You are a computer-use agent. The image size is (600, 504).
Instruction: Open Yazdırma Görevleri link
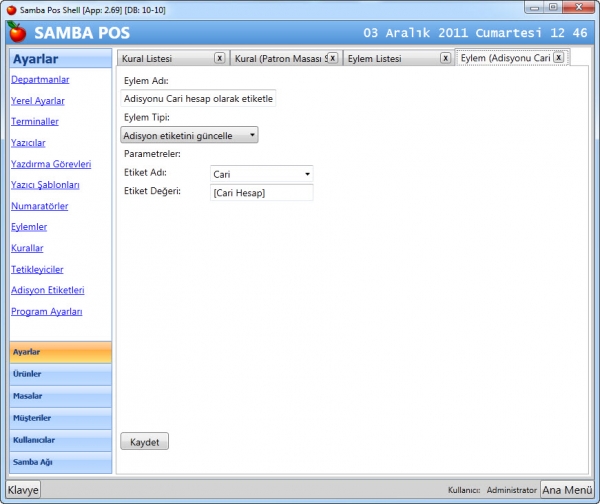pos(51,164)
